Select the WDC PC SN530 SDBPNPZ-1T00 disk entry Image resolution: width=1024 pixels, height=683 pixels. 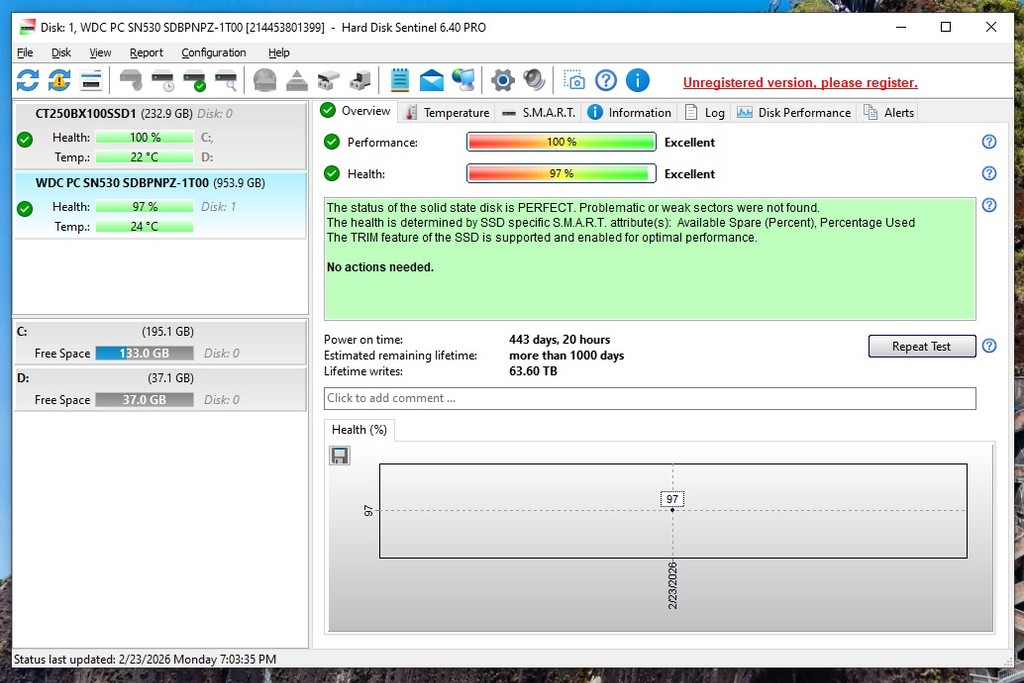pyautogui.click(x=160, y=205)
